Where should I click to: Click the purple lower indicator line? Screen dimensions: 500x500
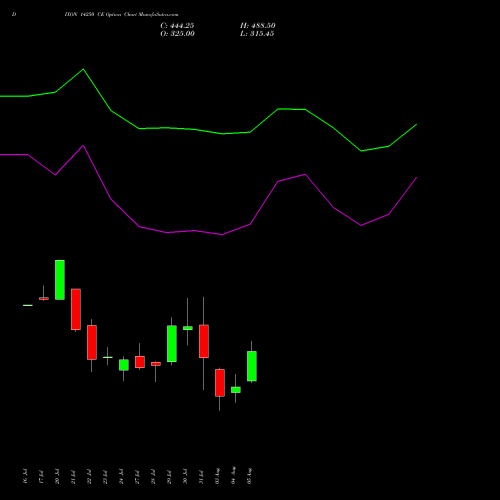pyautogui.click(x=208, y=232)
